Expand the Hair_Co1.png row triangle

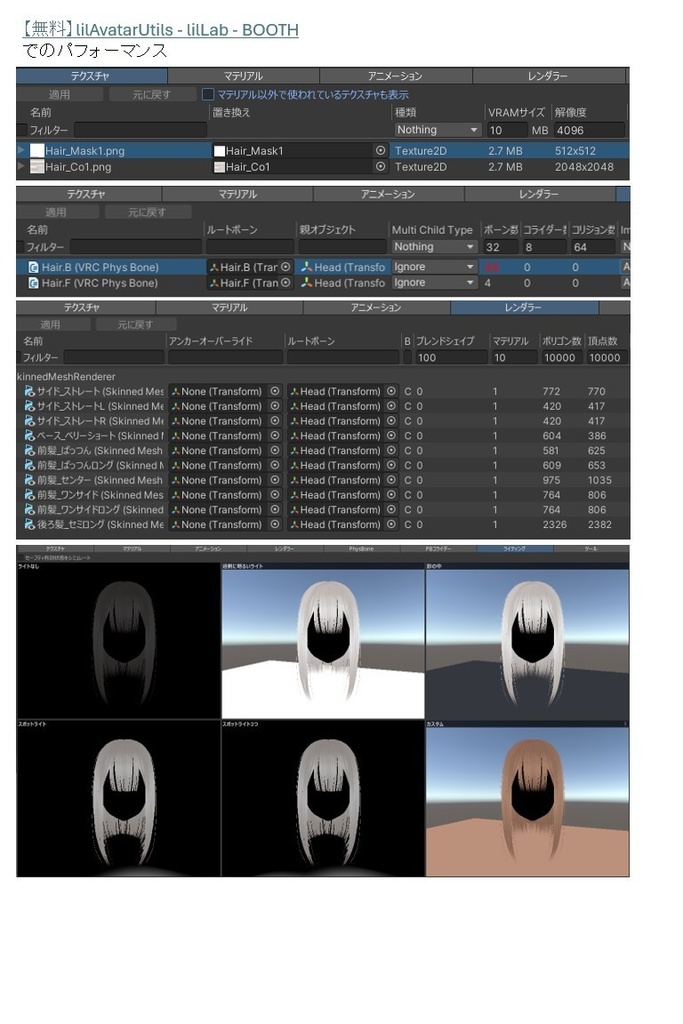pos(22,167)
